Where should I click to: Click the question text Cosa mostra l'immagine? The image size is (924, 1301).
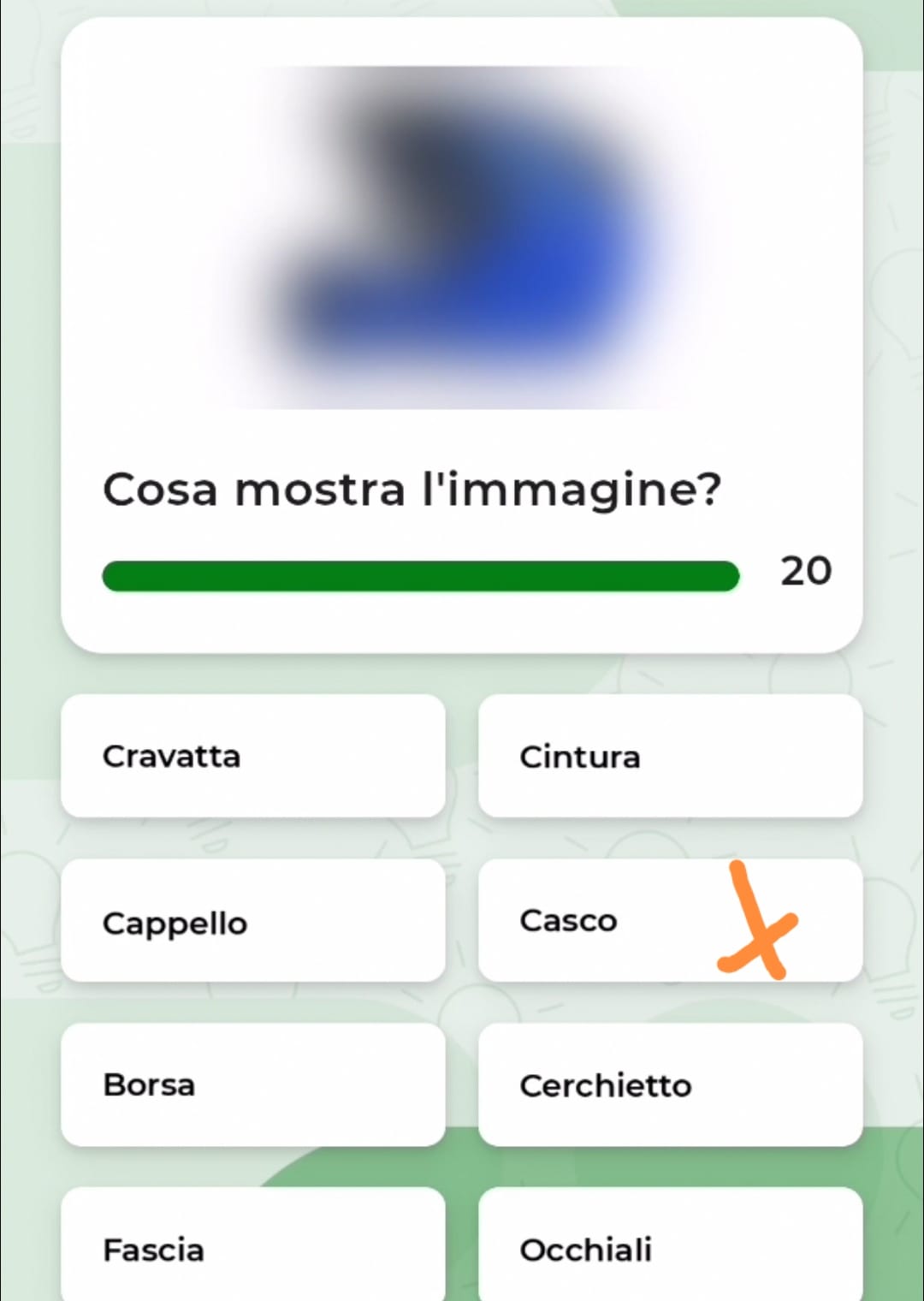pyautogui.click(x=412, y=490)
